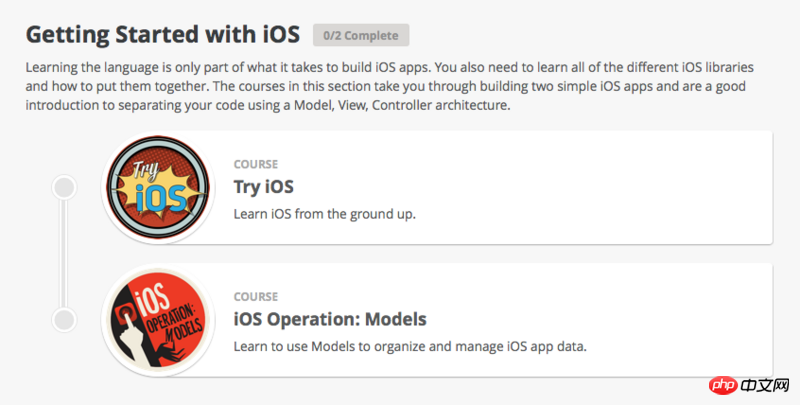Click the intro paragraph about iOS libraries
The image size is (800, 405).
click(390, 87)
